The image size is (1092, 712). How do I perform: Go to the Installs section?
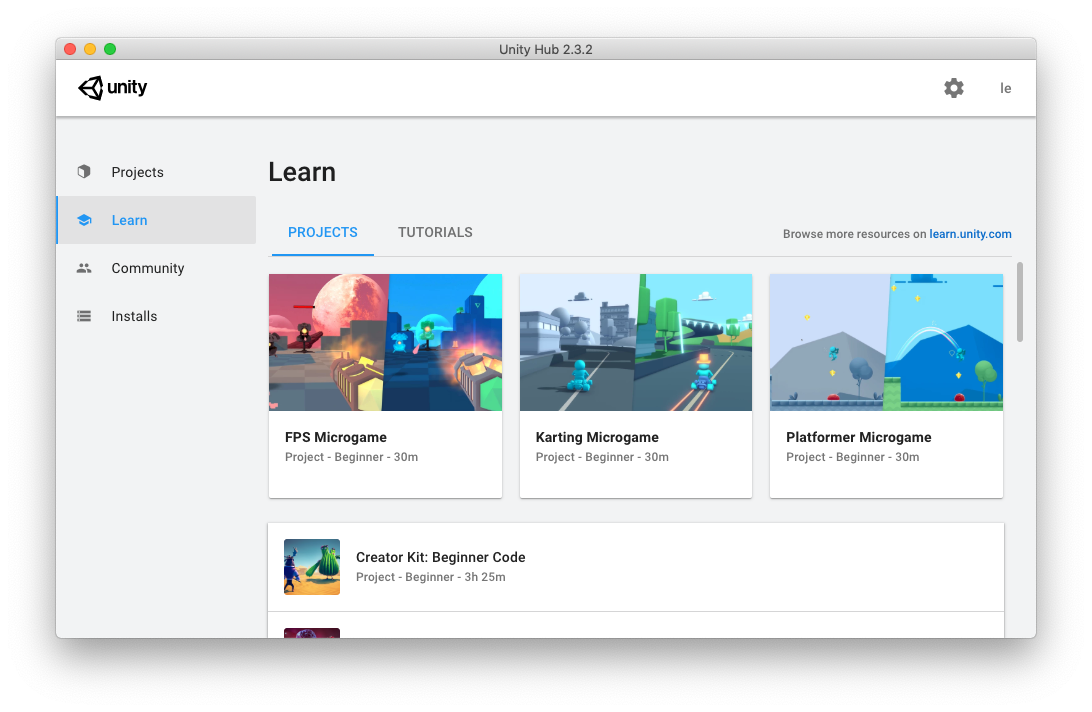tap(133, 316)
